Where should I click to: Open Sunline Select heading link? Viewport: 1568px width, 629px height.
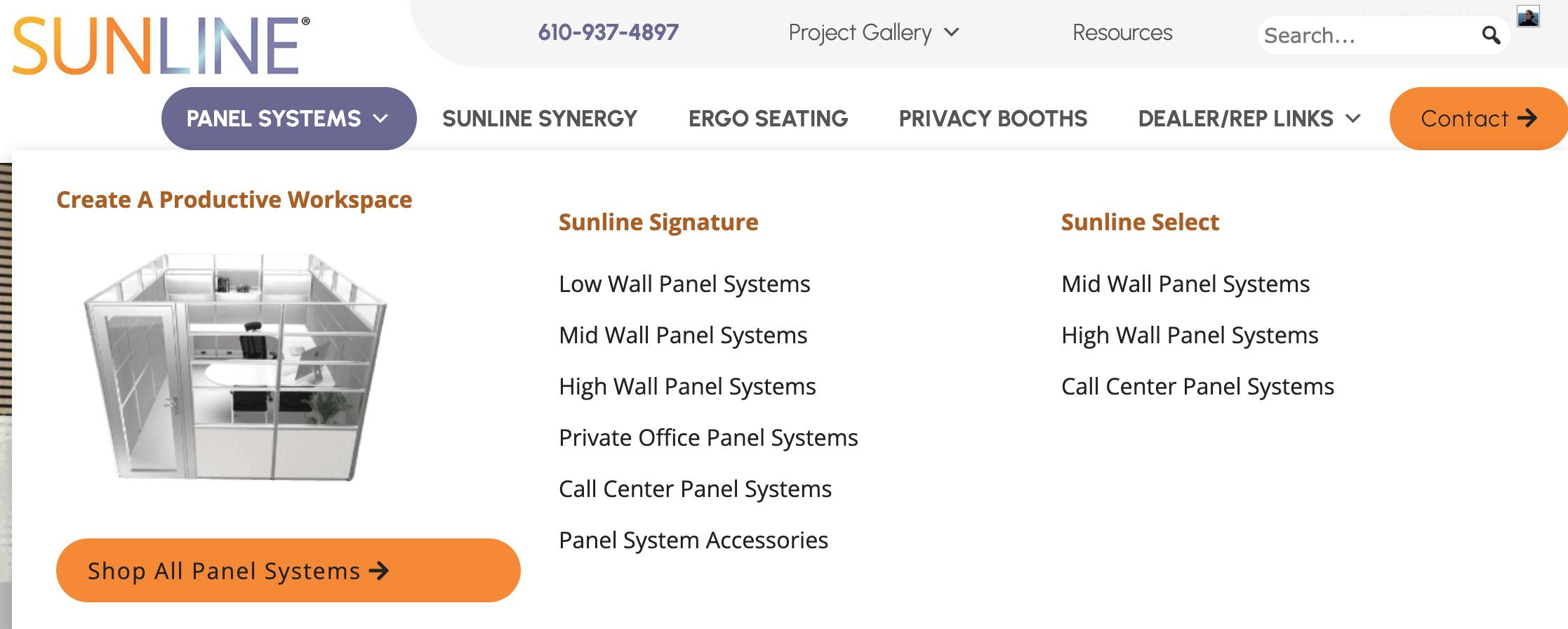[1140, 222]
